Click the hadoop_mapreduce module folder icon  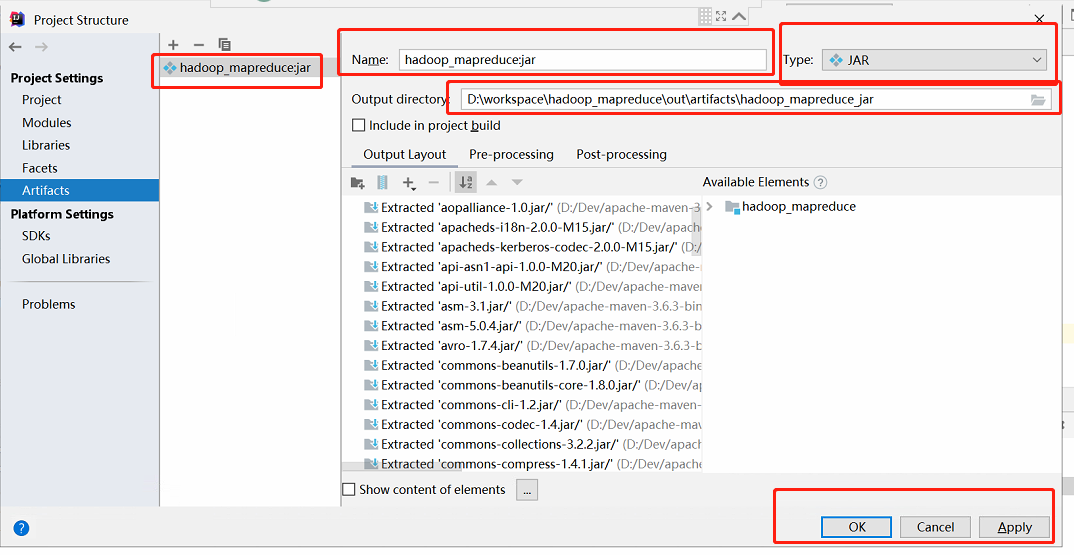732,207
